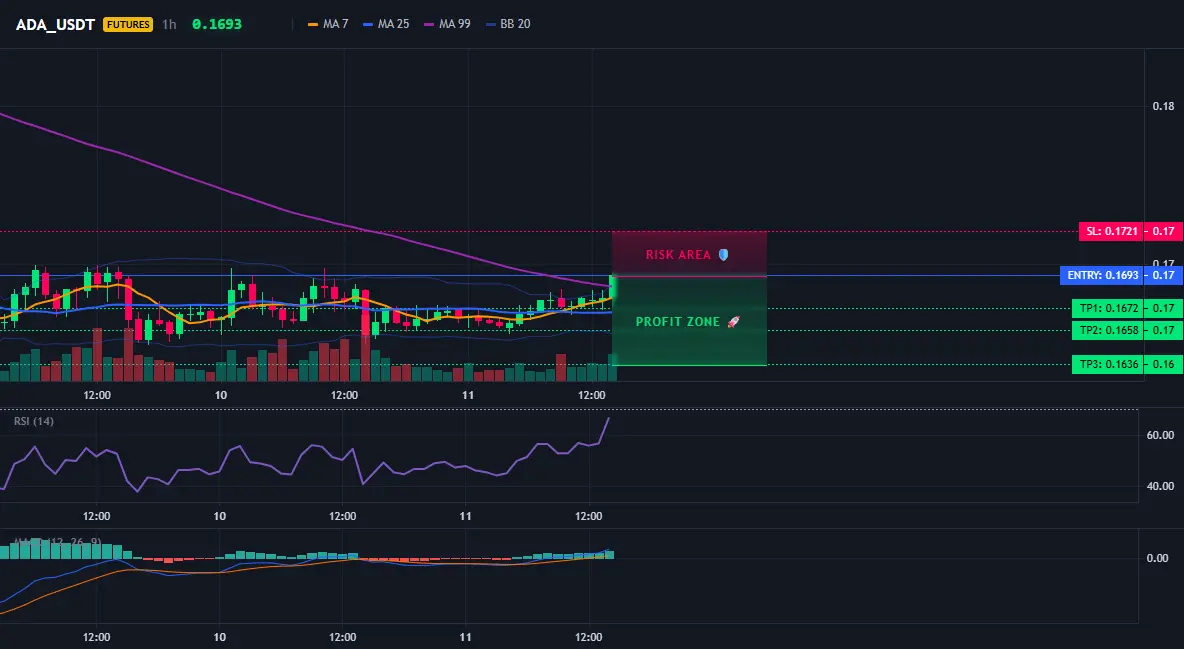Click the shield icon beside RISK AREA
This screenshot has width=1184, height=649.
pyautogui.click(x=723, y=255)
